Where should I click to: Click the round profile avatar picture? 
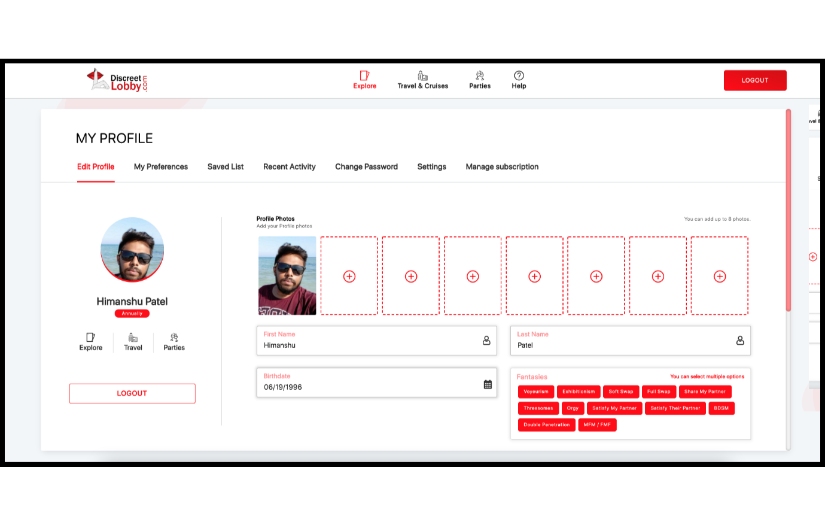pos(132,249)
